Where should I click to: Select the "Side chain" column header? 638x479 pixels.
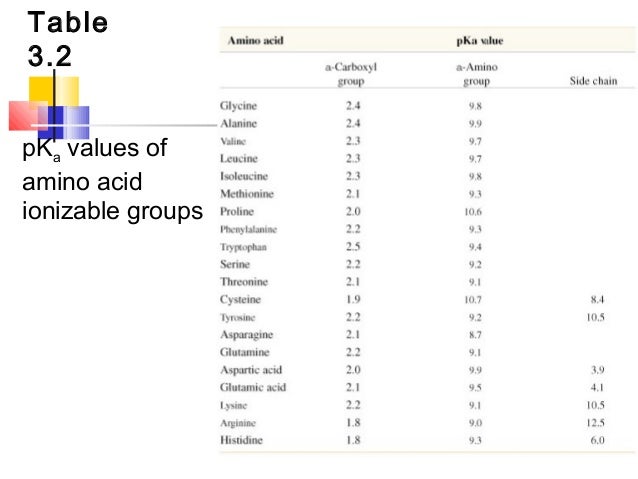pyautogui.click(x=593, y=80)
